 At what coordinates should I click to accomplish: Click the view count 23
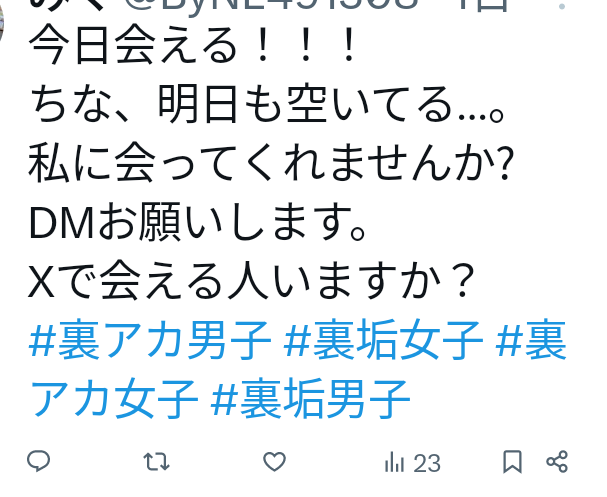point(427,463)
